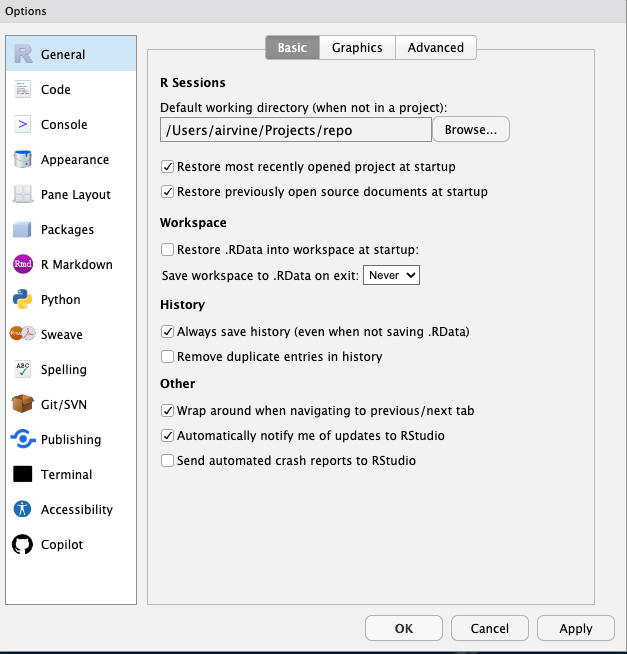
Task: Uncheck Restore most recently opened project
Action: 167,167
